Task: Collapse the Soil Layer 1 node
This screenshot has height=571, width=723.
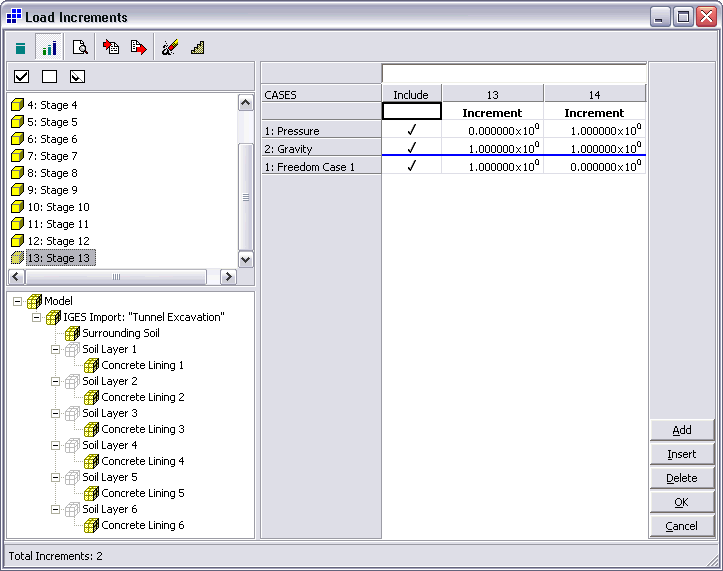Action: click(56, 349)
